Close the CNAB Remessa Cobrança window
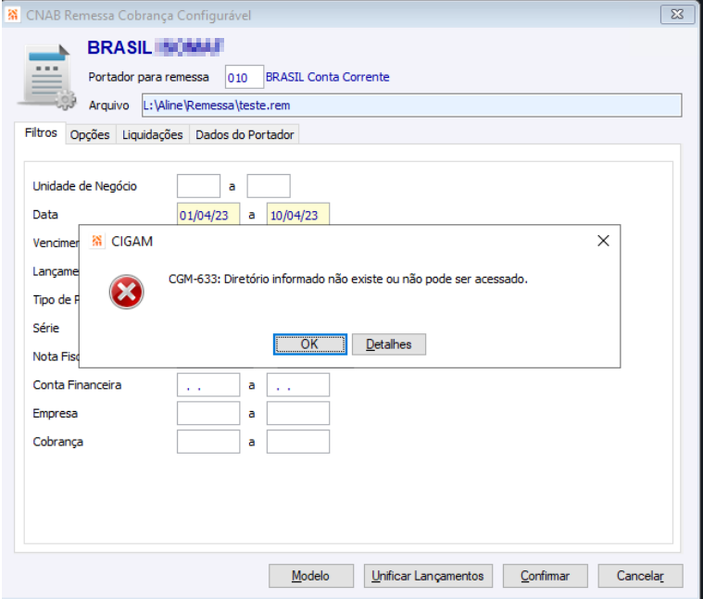 point(677,14)
